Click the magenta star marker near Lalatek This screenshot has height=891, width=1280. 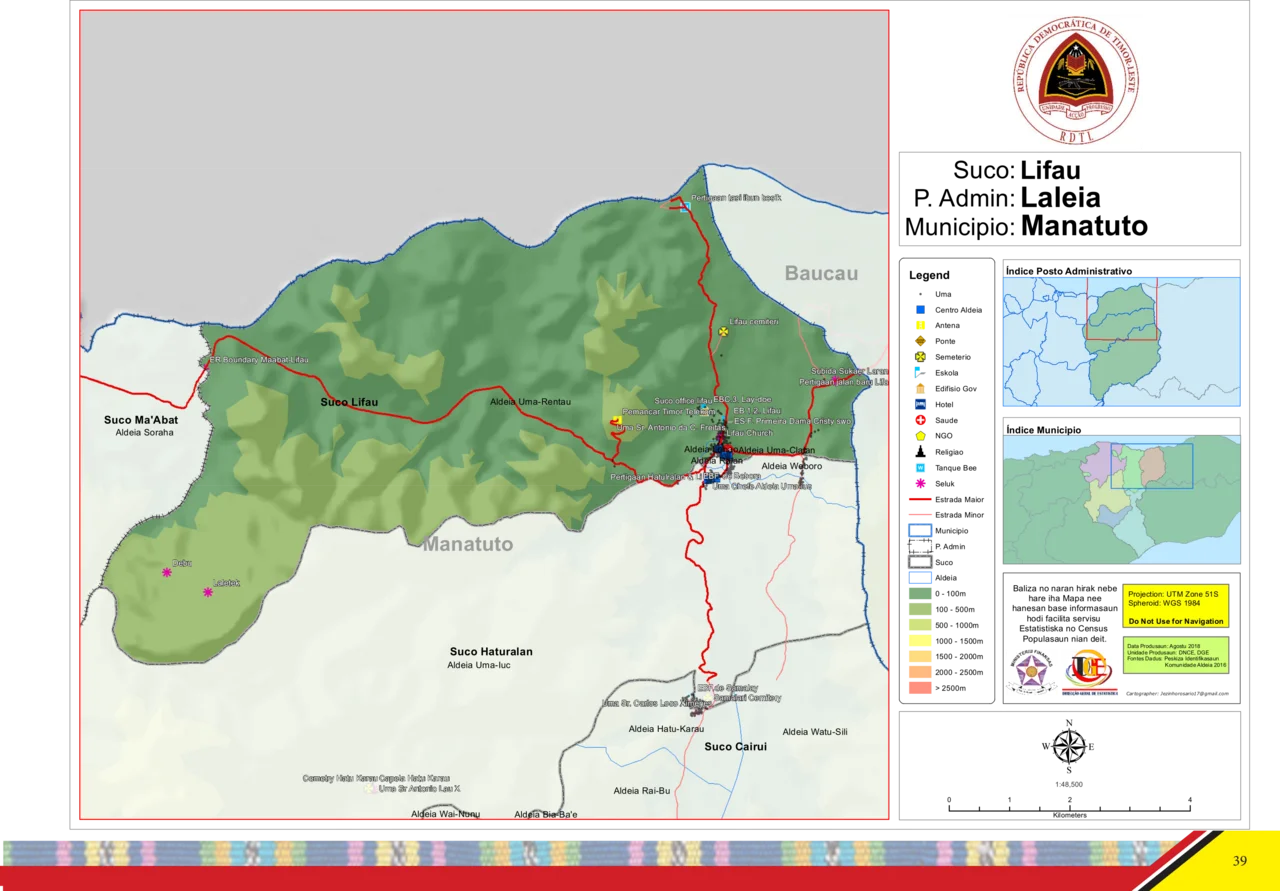[x=208, y=592]
